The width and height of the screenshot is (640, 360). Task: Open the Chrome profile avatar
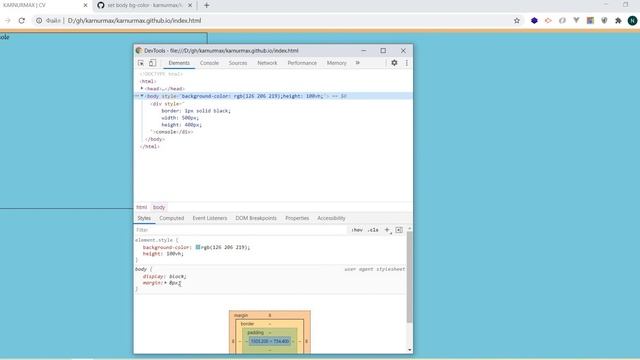tap(632, 20)
